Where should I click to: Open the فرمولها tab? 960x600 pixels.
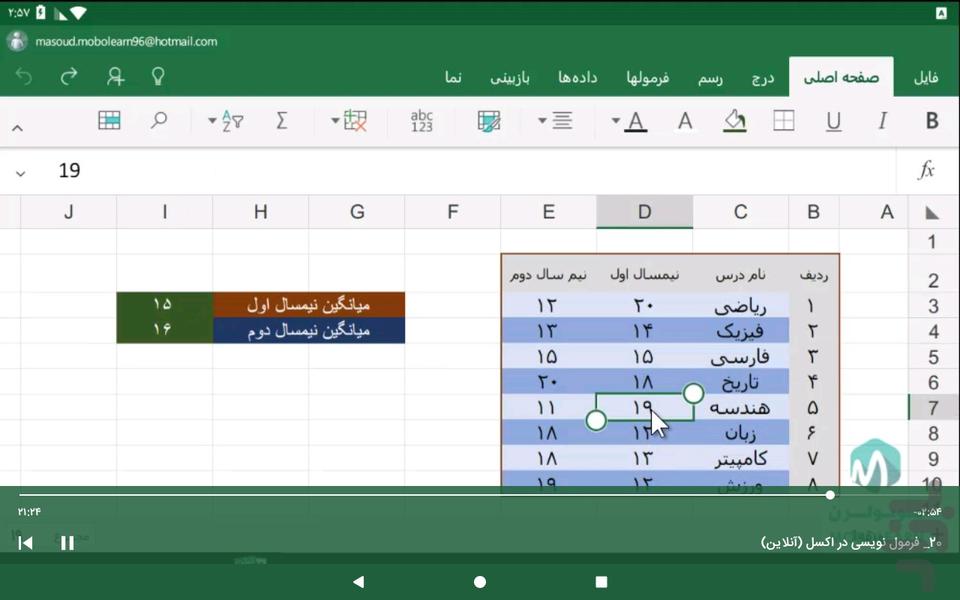pyautogui.click(x=648, y=78)
